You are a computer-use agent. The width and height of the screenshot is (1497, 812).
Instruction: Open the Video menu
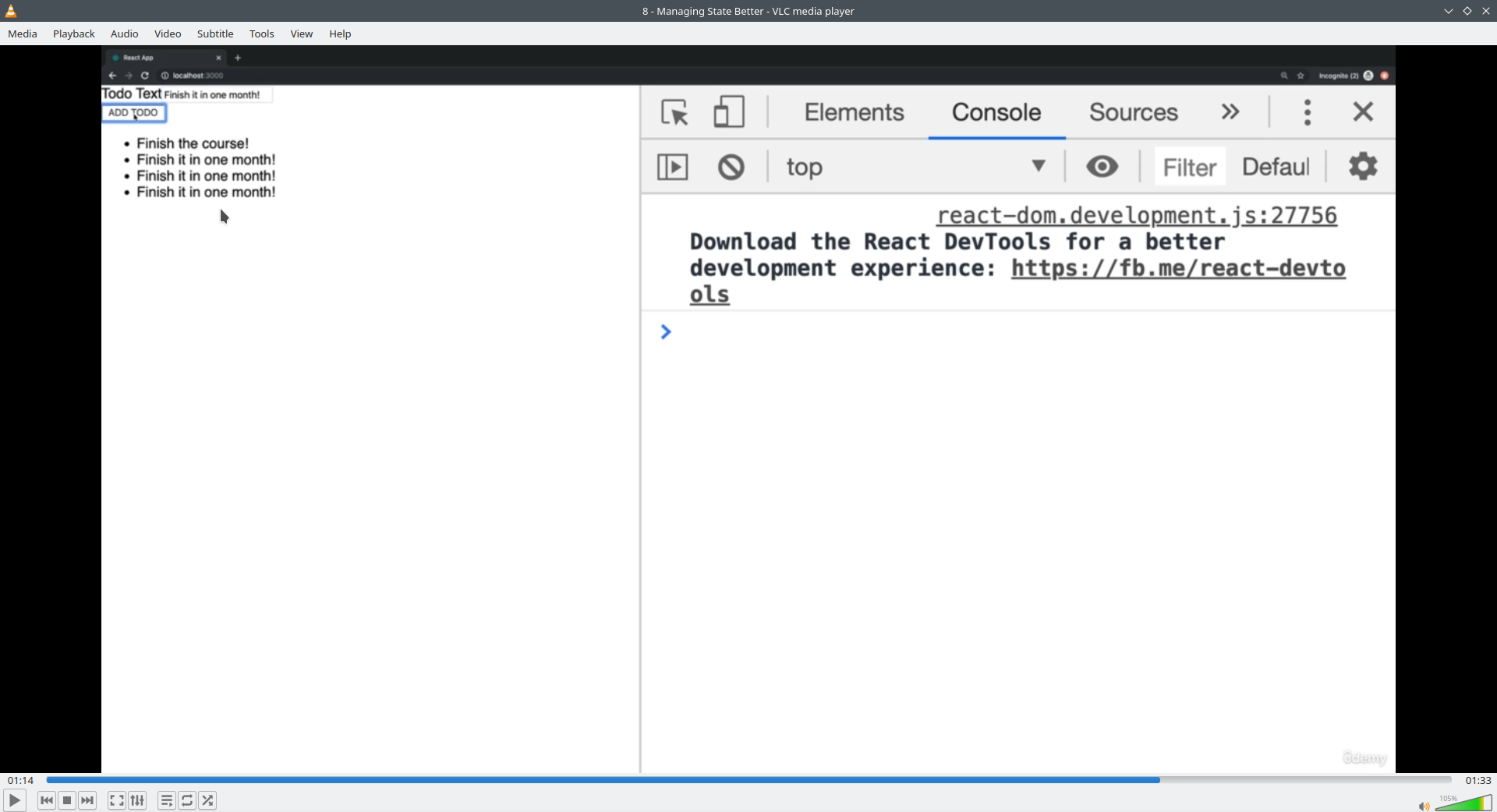tap(168, 34)
